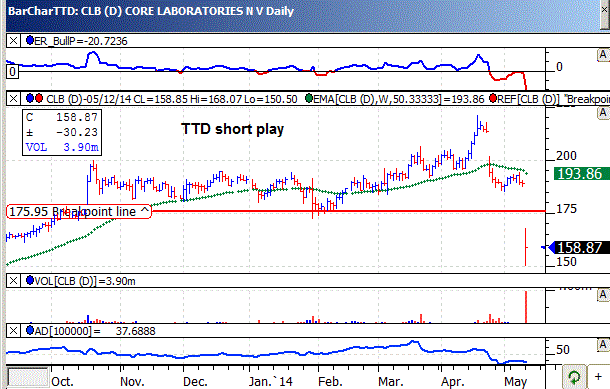Click the AD[100000]= 37.6888 label

pos(95,331)
